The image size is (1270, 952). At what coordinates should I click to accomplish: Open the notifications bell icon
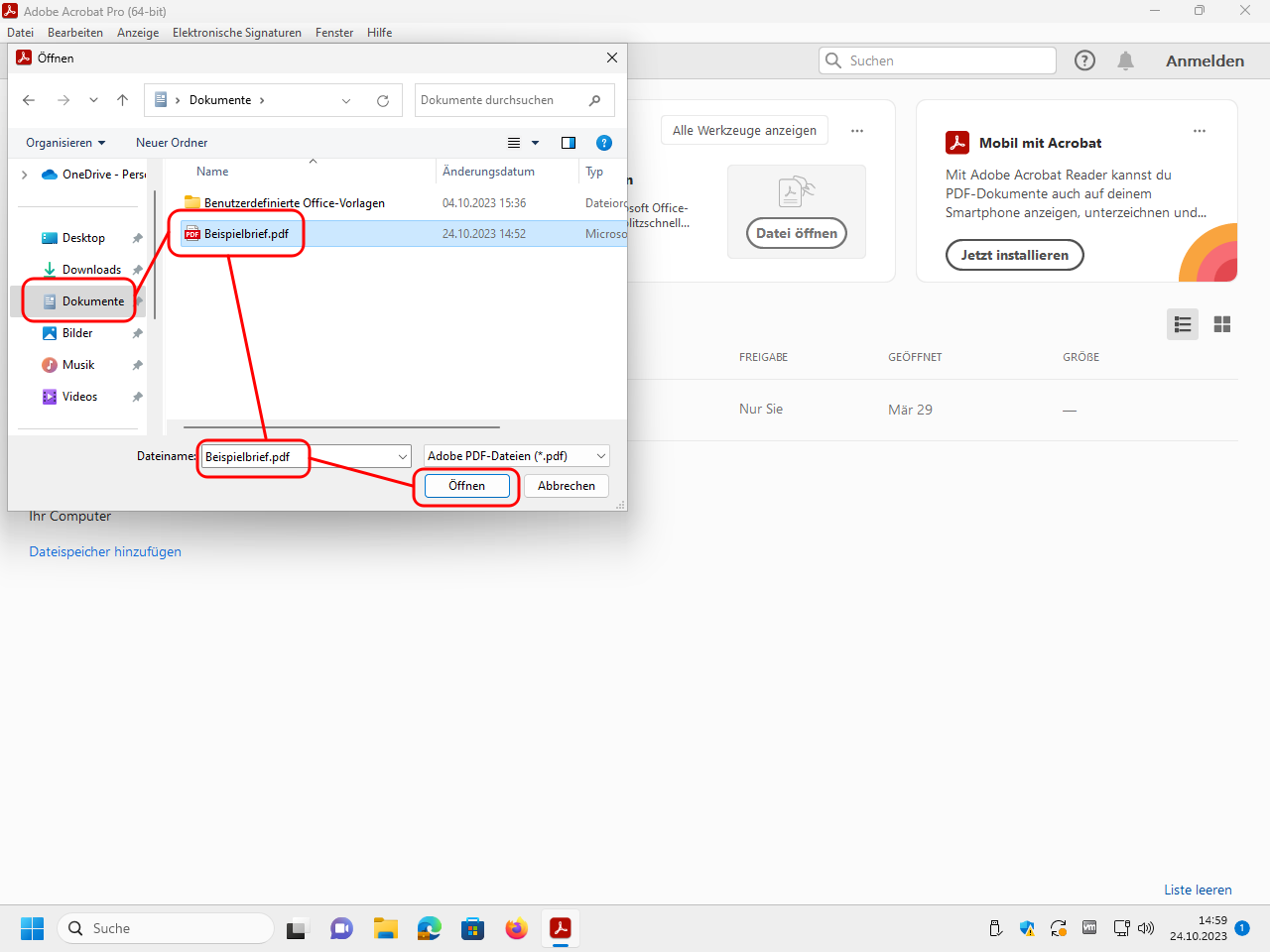[1125, 60]
